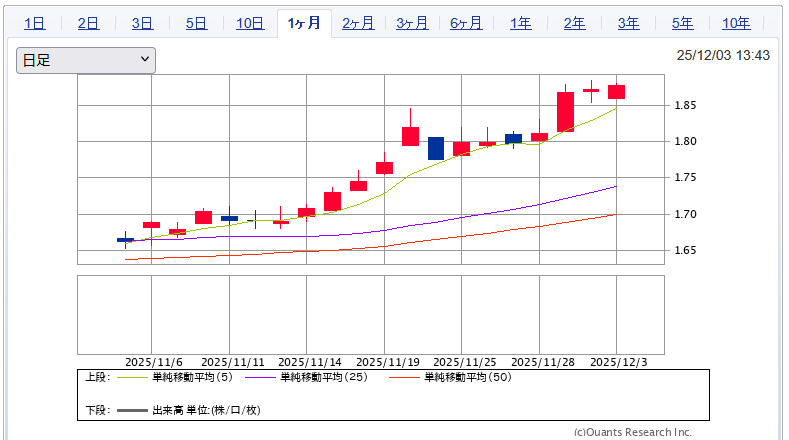Viewport: 789px width, 440px height.
Task: Switch to the 3年 chart range
Action: (x=628, y=23)
